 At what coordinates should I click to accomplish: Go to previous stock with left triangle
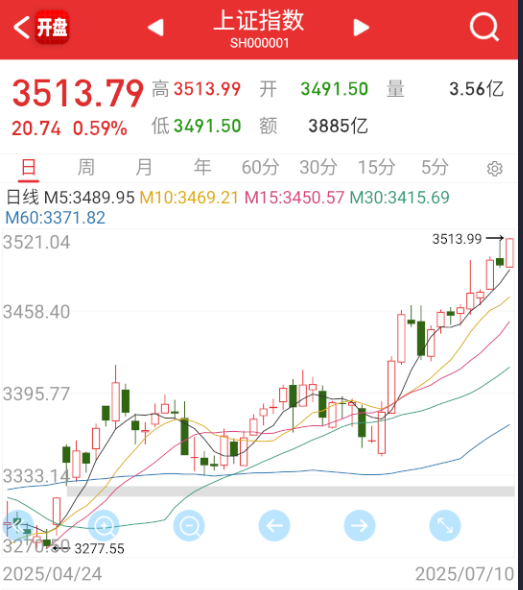point(156,27)
